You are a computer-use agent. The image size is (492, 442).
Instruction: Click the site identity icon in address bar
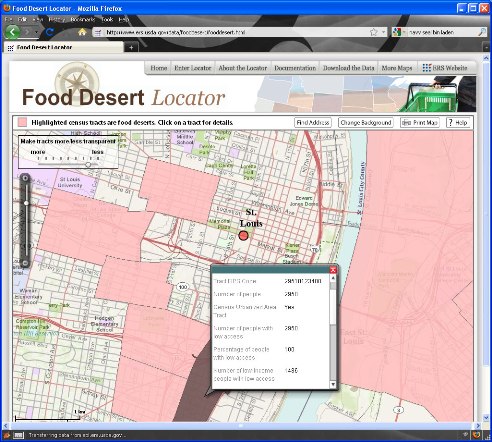98,32
